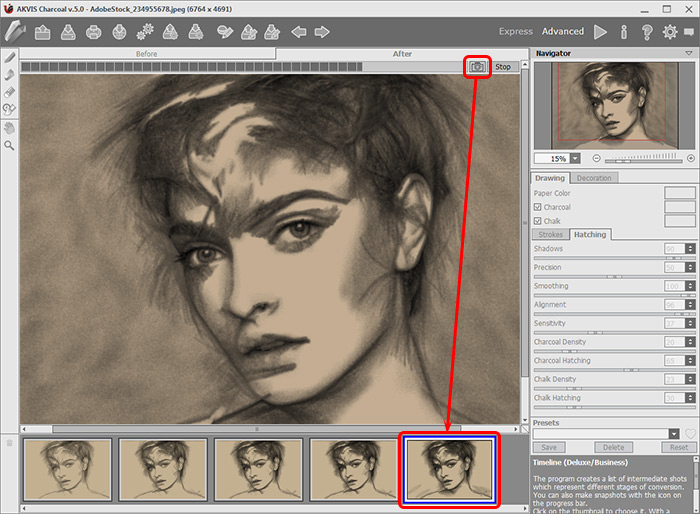700x514 pixels.
Task: Click the Run play triangle button
Action: click(x=600, y=32)
